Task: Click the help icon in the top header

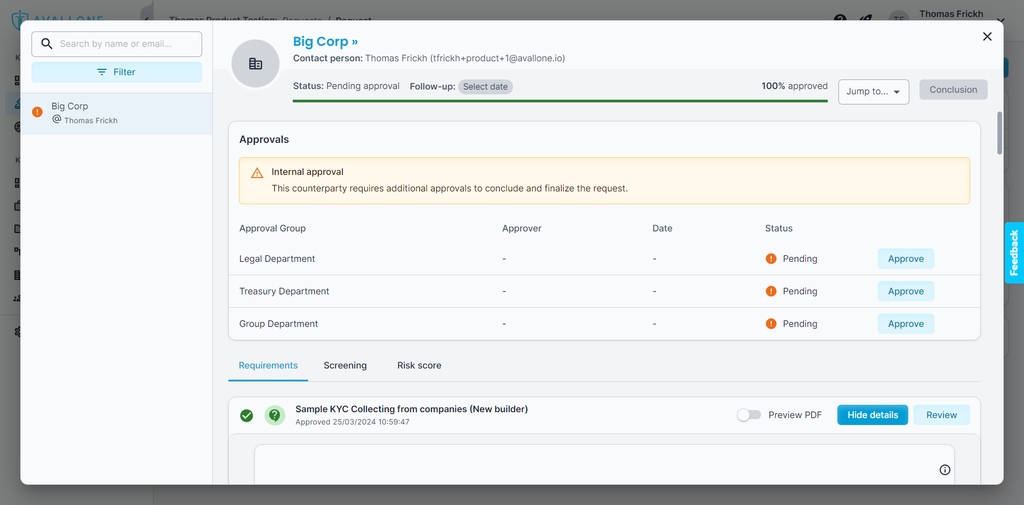Action: coord(840,18)
